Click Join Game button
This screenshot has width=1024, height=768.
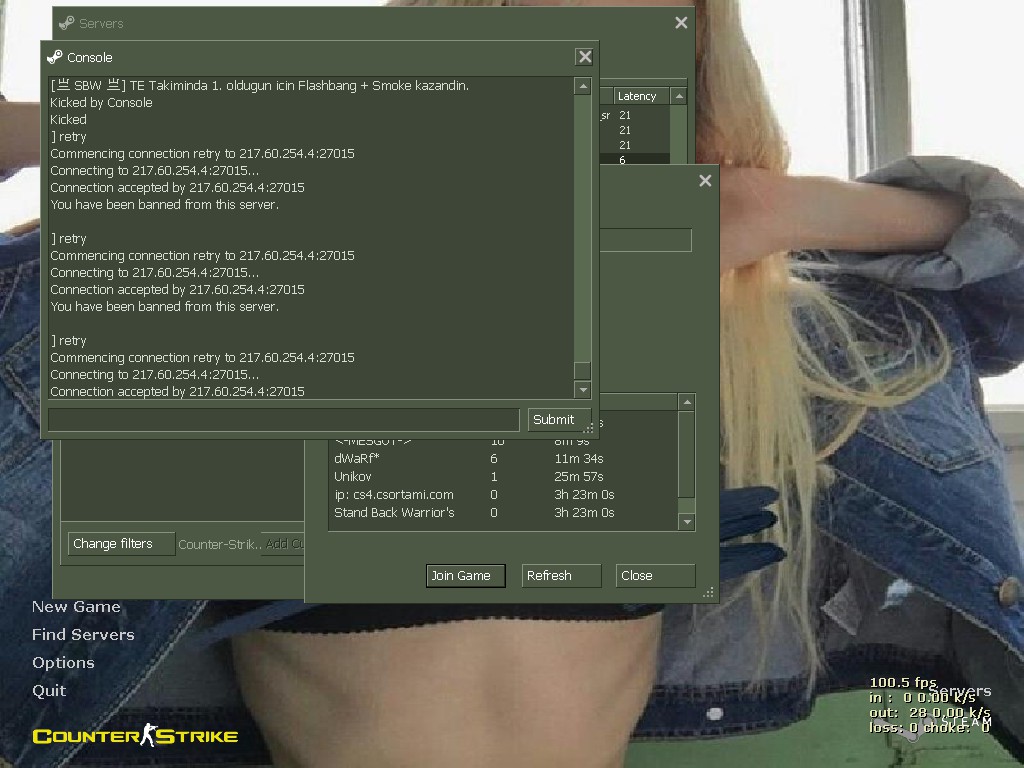pos(466,575)
